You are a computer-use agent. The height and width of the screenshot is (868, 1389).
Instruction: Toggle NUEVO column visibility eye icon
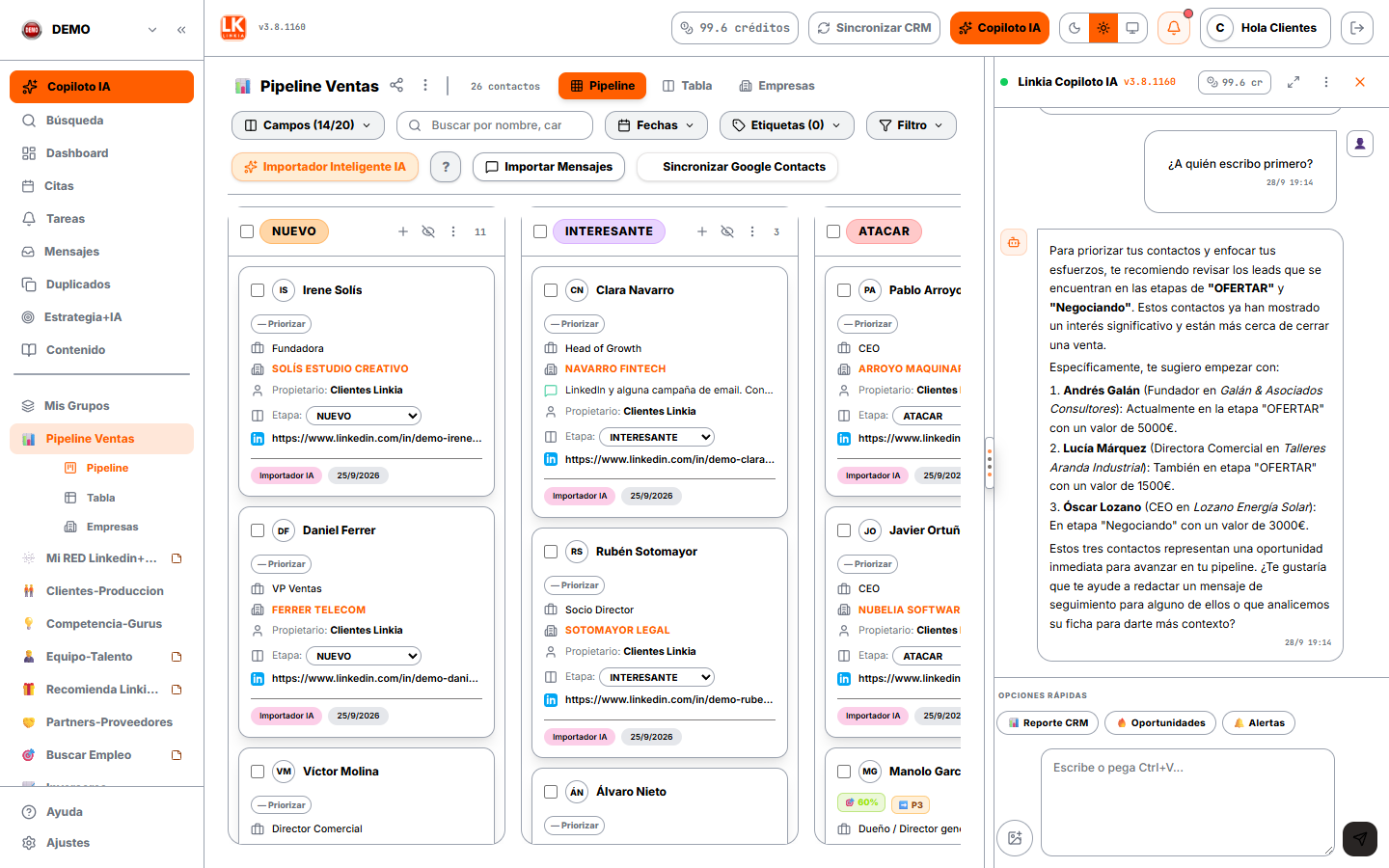(x=428, y=231)
